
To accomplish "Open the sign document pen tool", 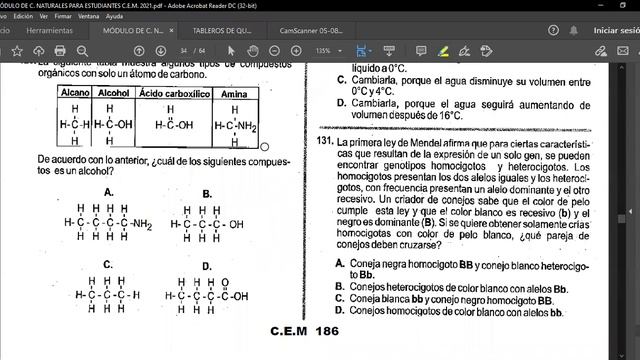I will 464,51.
